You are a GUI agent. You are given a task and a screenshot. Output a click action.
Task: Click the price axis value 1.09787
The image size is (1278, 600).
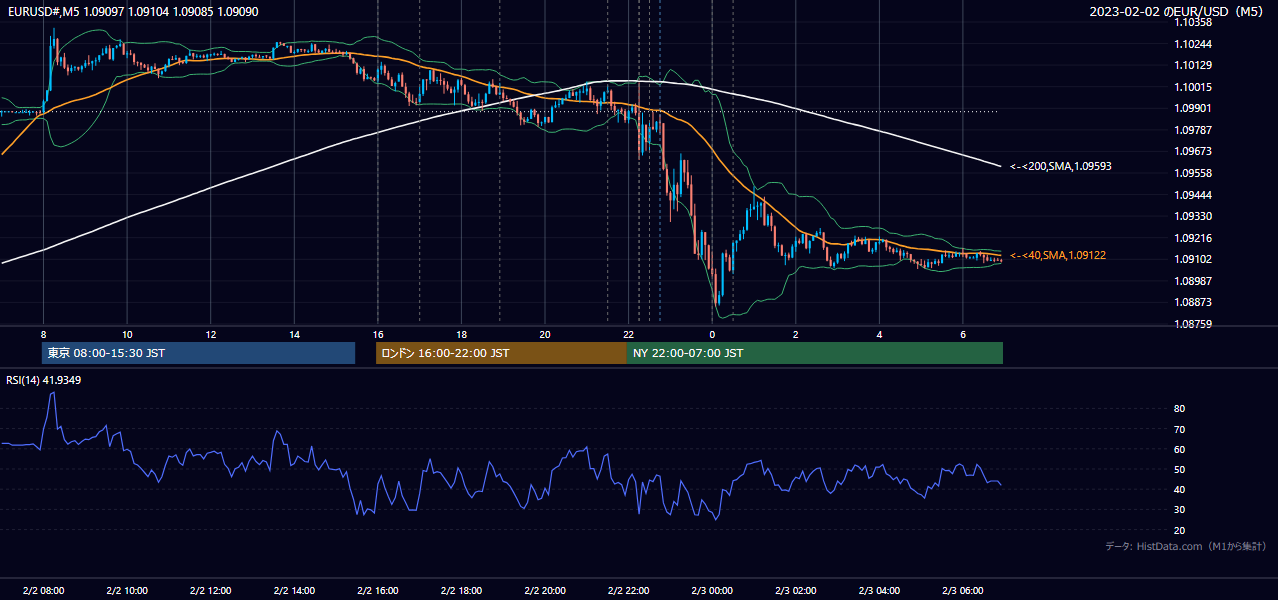[x=1192, y=130]
